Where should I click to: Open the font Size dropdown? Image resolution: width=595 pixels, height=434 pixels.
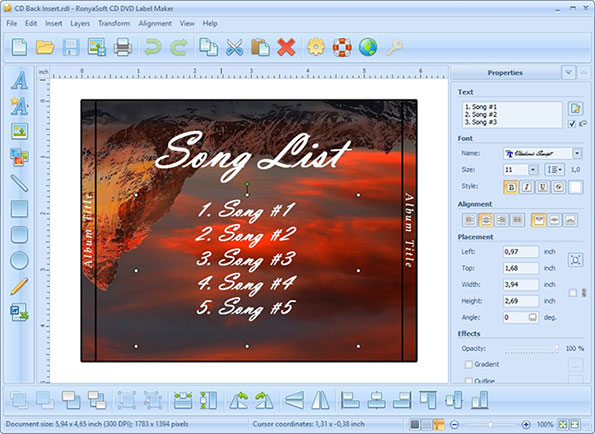pos(533,170)
